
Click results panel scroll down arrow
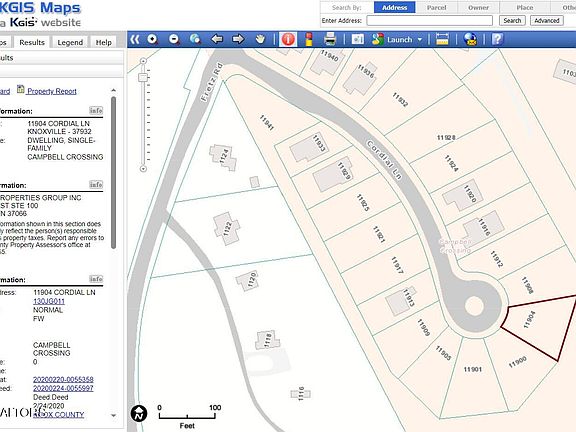tap(114, 415)
